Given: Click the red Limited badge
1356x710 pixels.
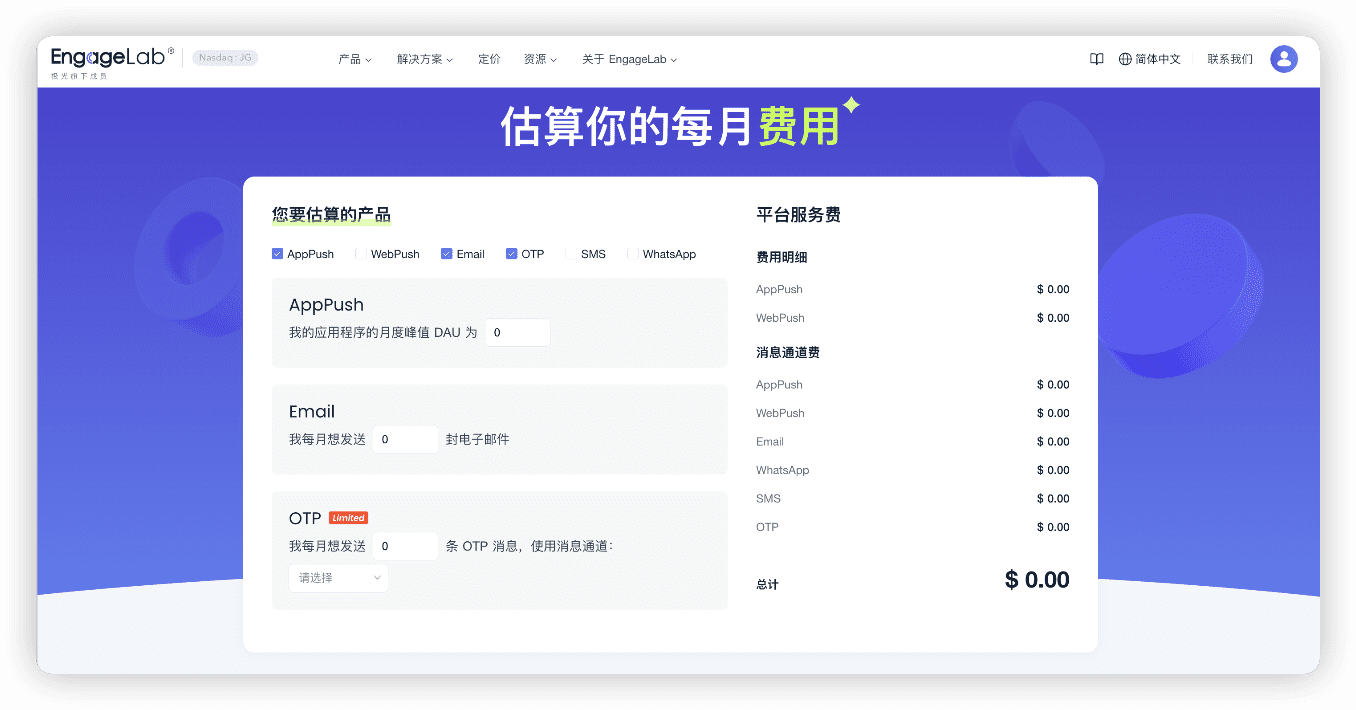Looking at the screenshot, I should [348, 518].
